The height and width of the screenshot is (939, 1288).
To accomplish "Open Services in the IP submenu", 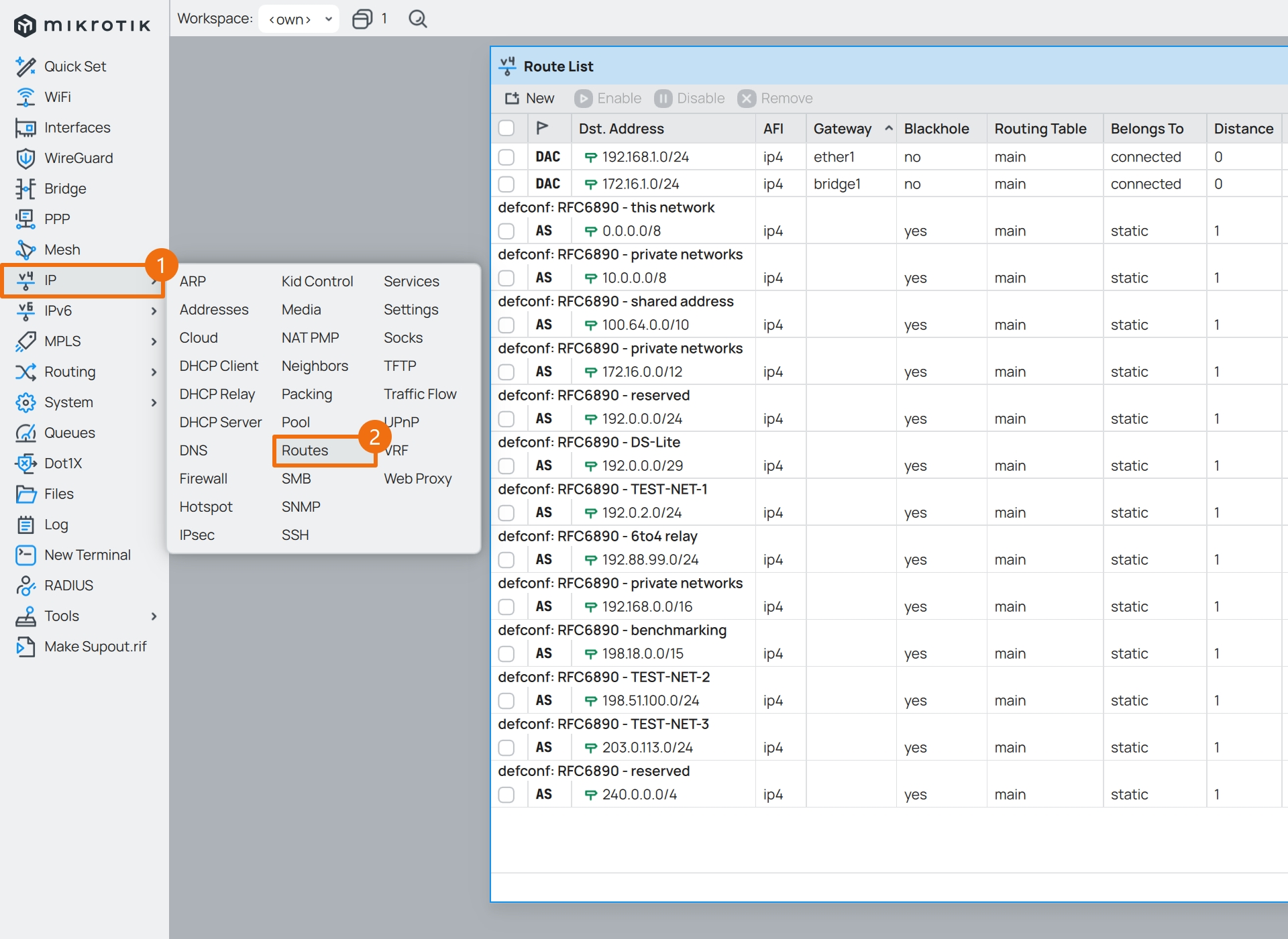I will (x=411, y=282).
